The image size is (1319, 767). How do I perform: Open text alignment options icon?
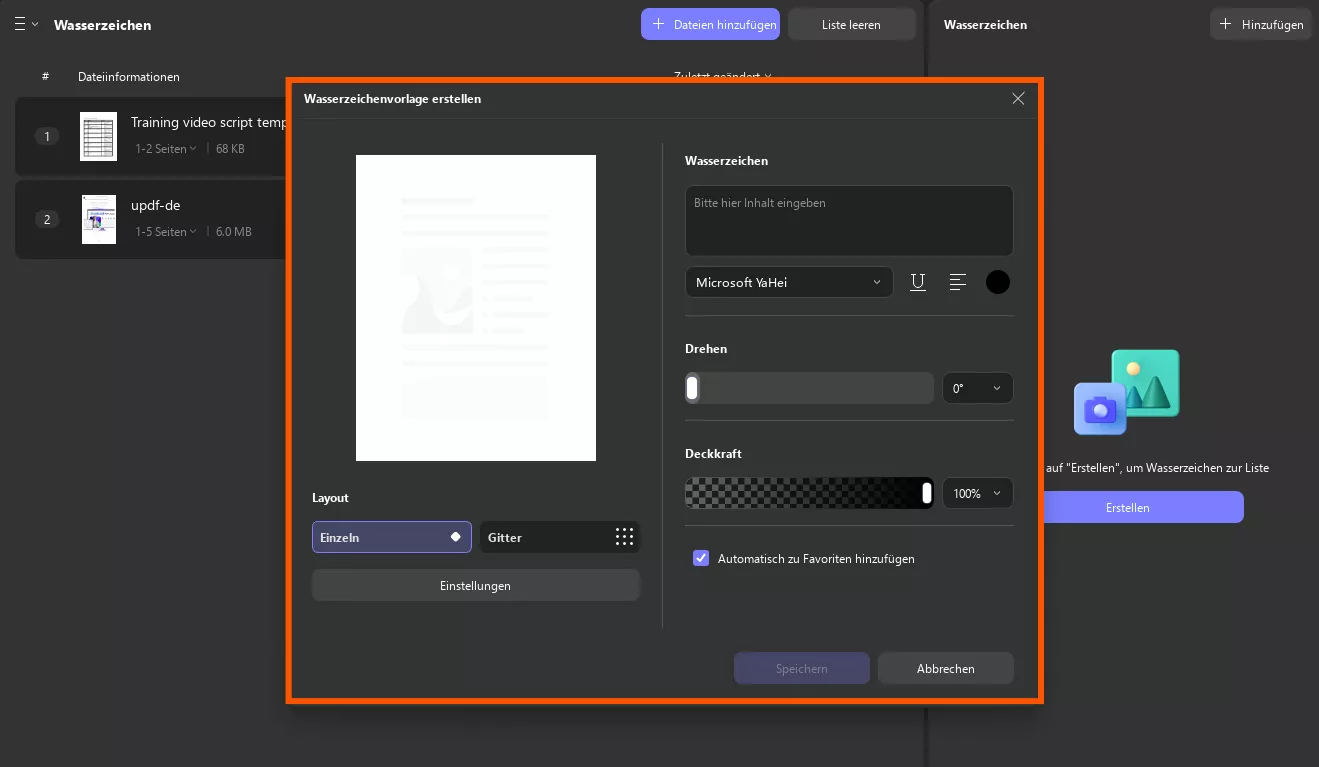coord(957,282)
